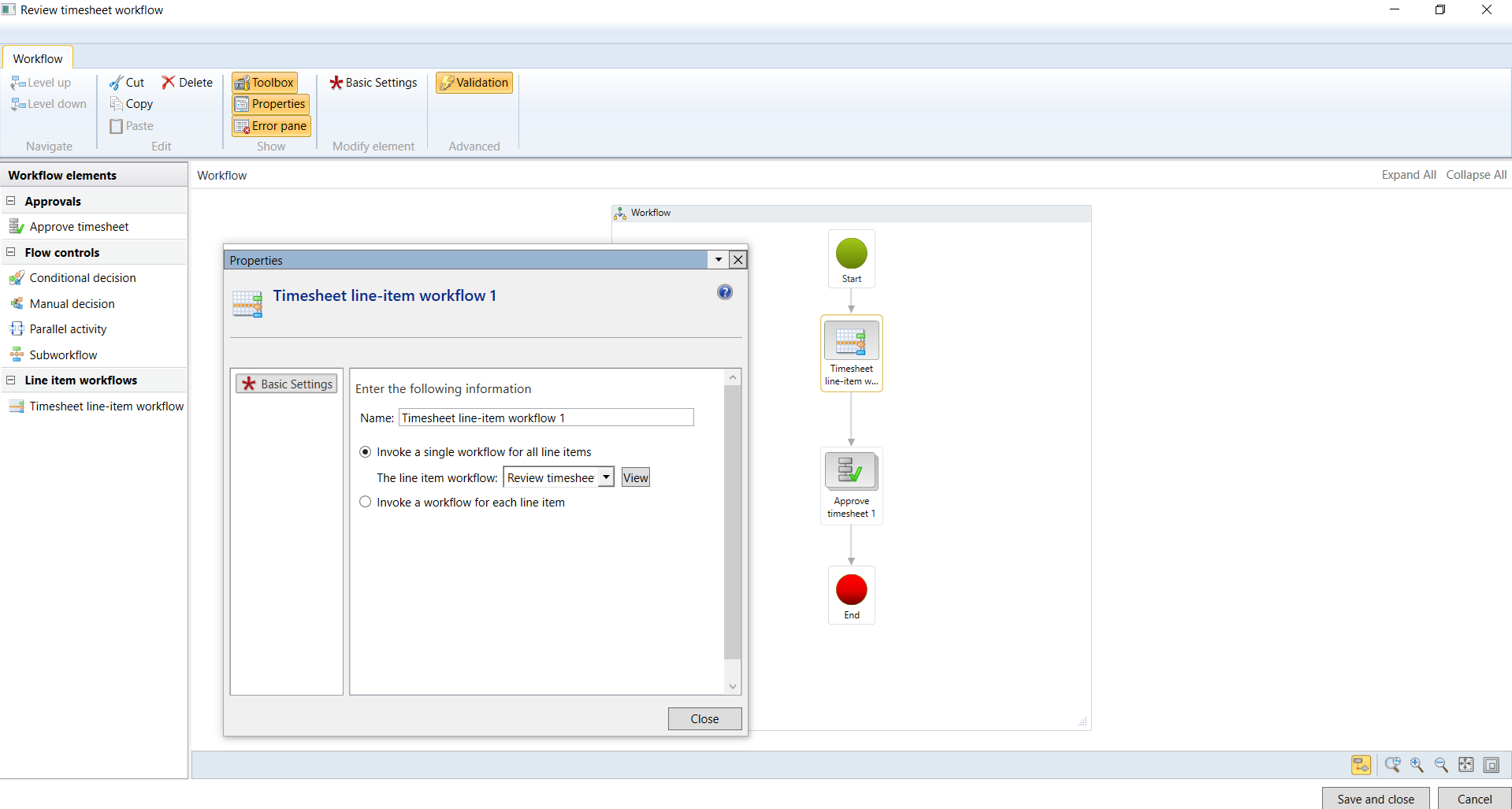Open the help question mark in Properties dialog
1512x809 pixels.
pyautogui.click(x=724, y=291)
